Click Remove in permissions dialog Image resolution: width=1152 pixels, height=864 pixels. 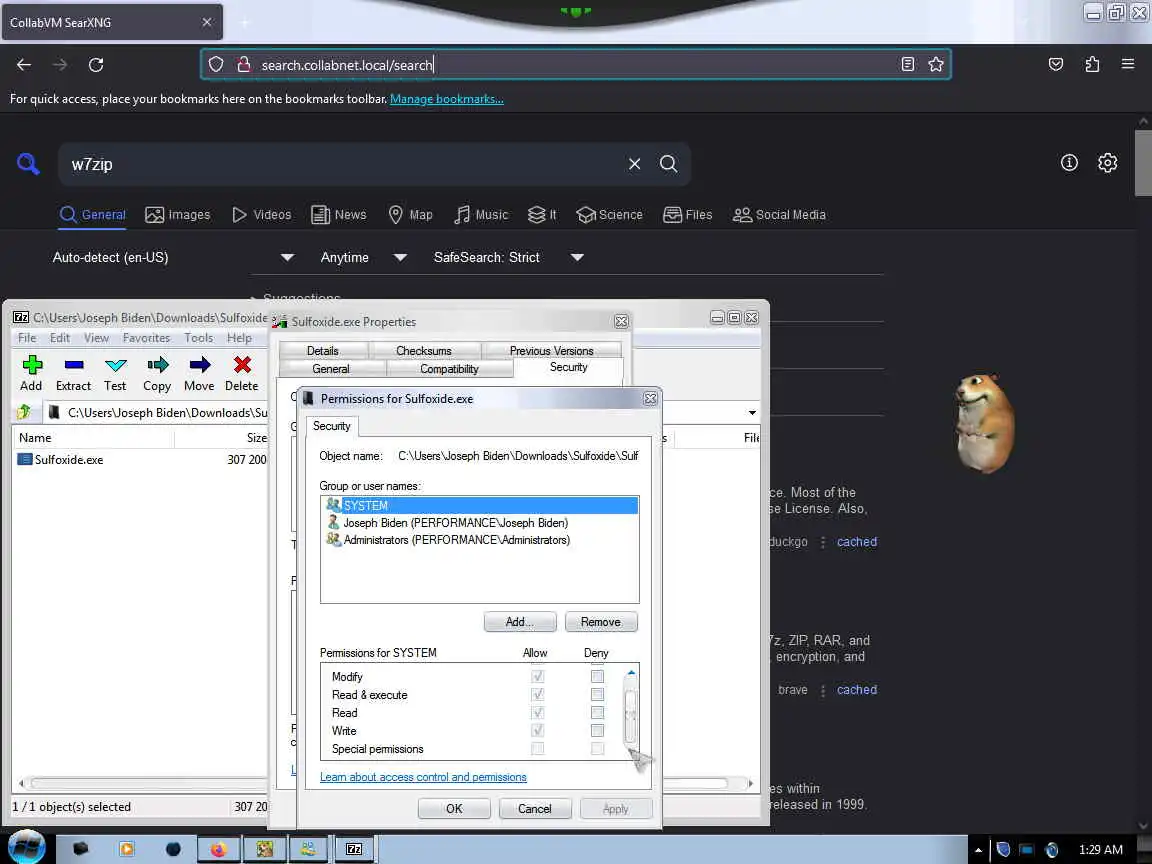(x=601, y=622)
